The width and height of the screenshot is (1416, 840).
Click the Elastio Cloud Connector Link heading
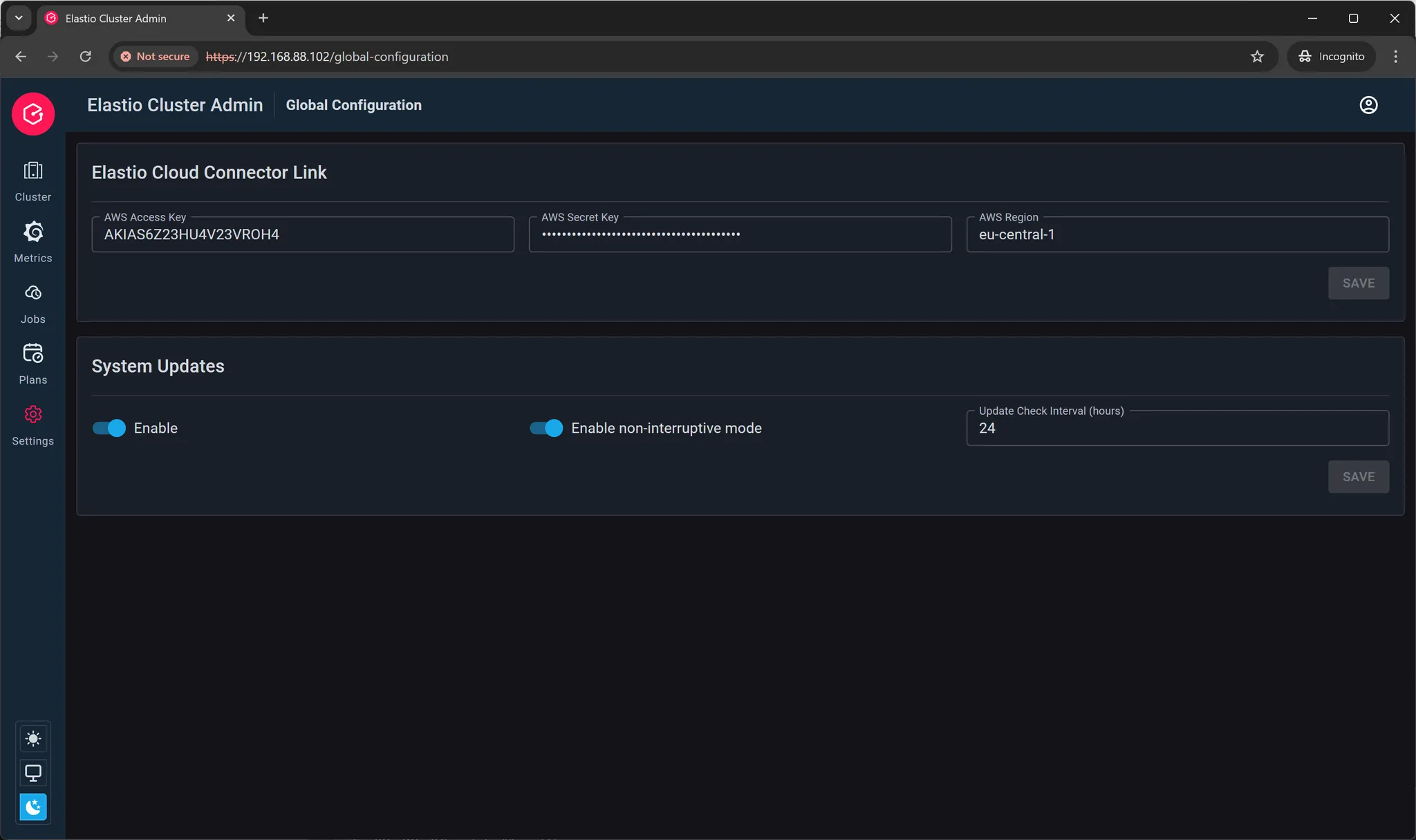click(x=209, y=172)
